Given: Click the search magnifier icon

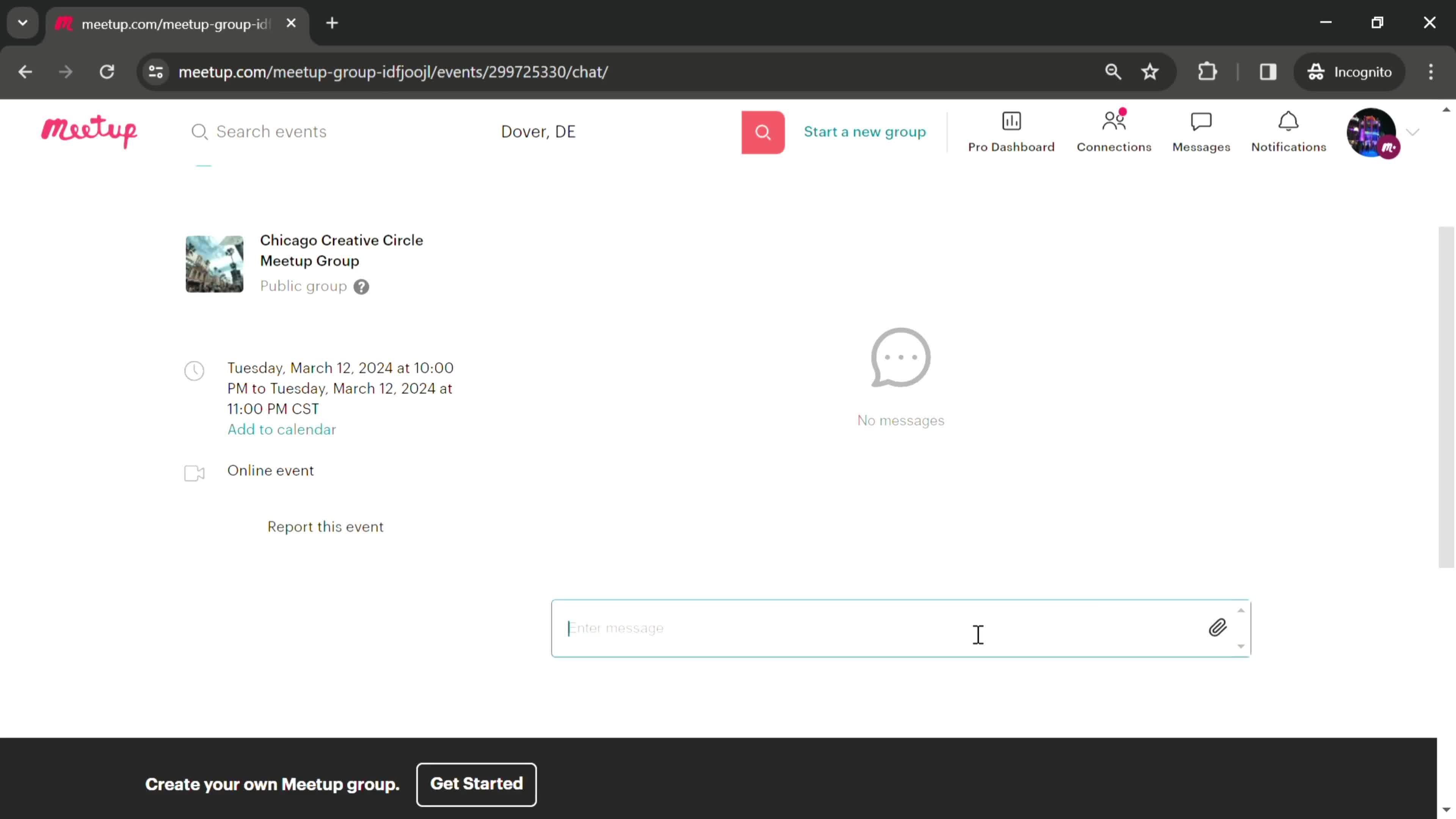Looking at the screenshot, I should click(763, 131).
